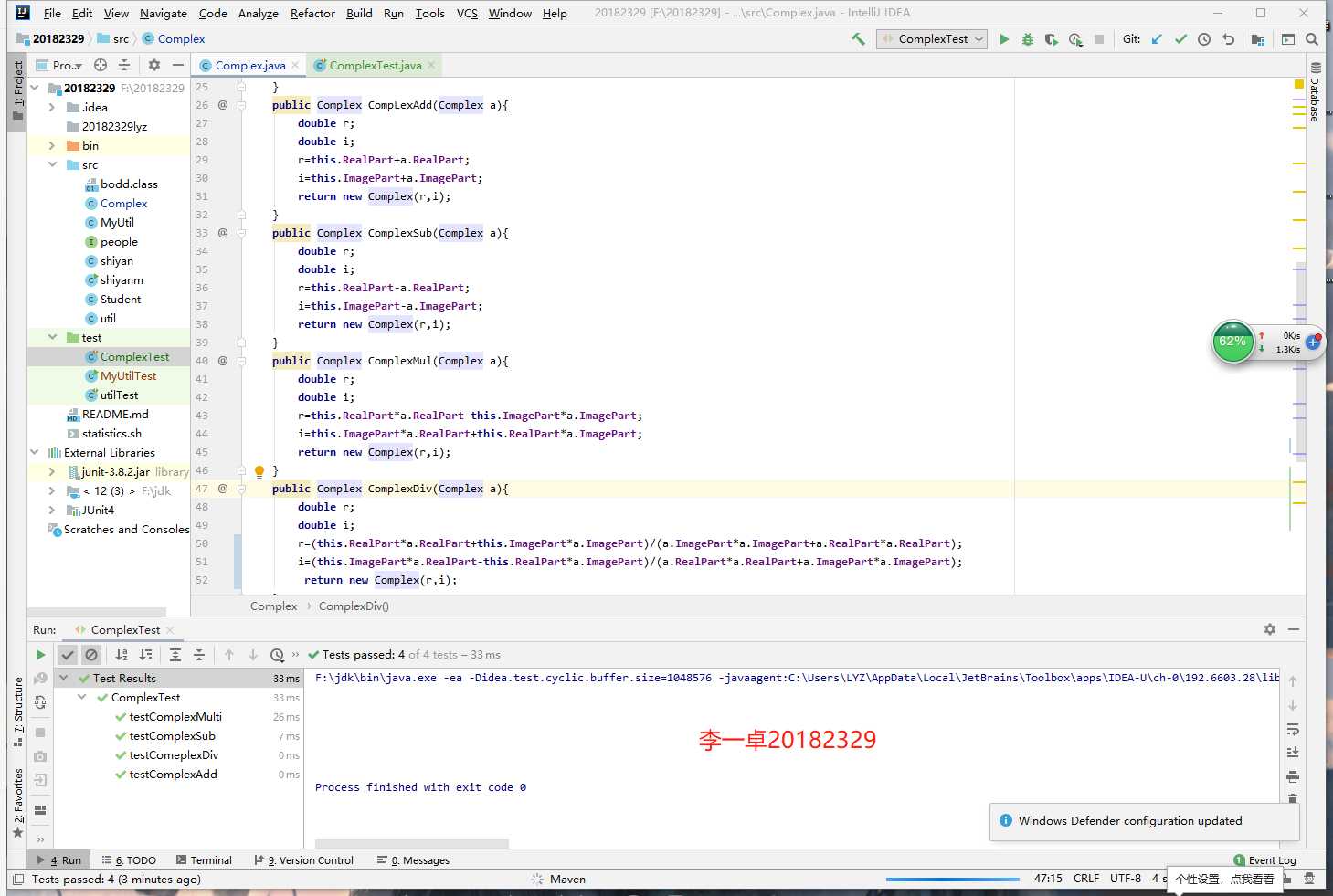Select README.md in project tree
Viewport: 1333px width, 896px height.
tap(115, 415)
